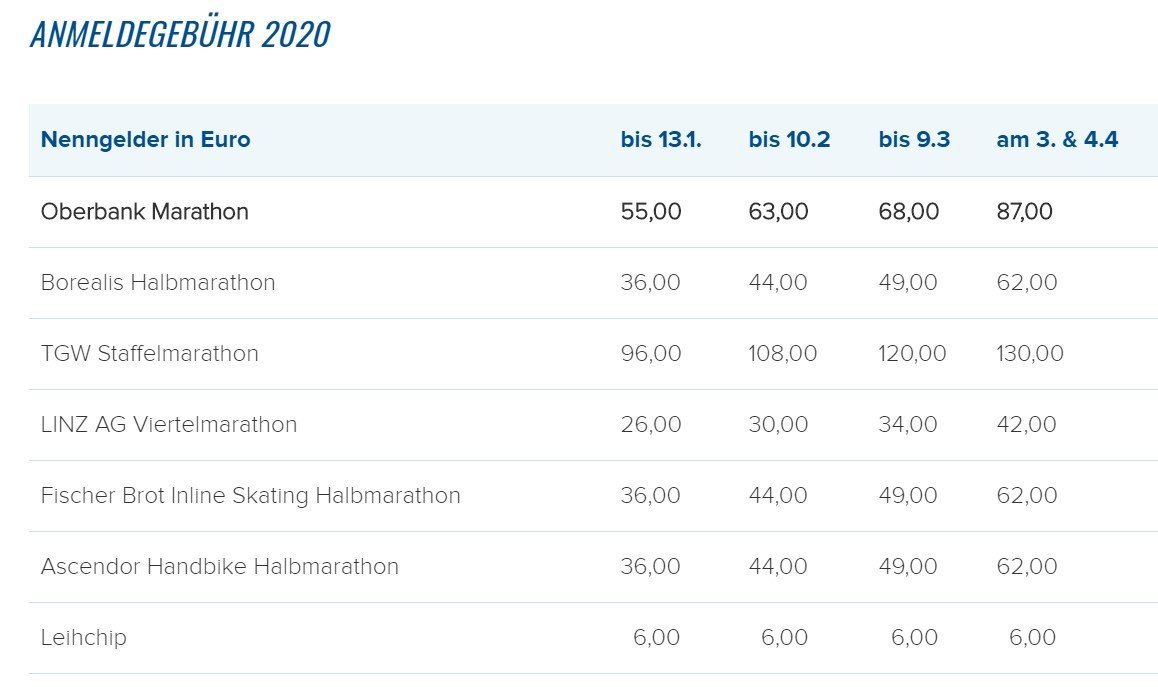Click the am 3. & 4.4 header
1158x687 pixels.
[1057, 140]
